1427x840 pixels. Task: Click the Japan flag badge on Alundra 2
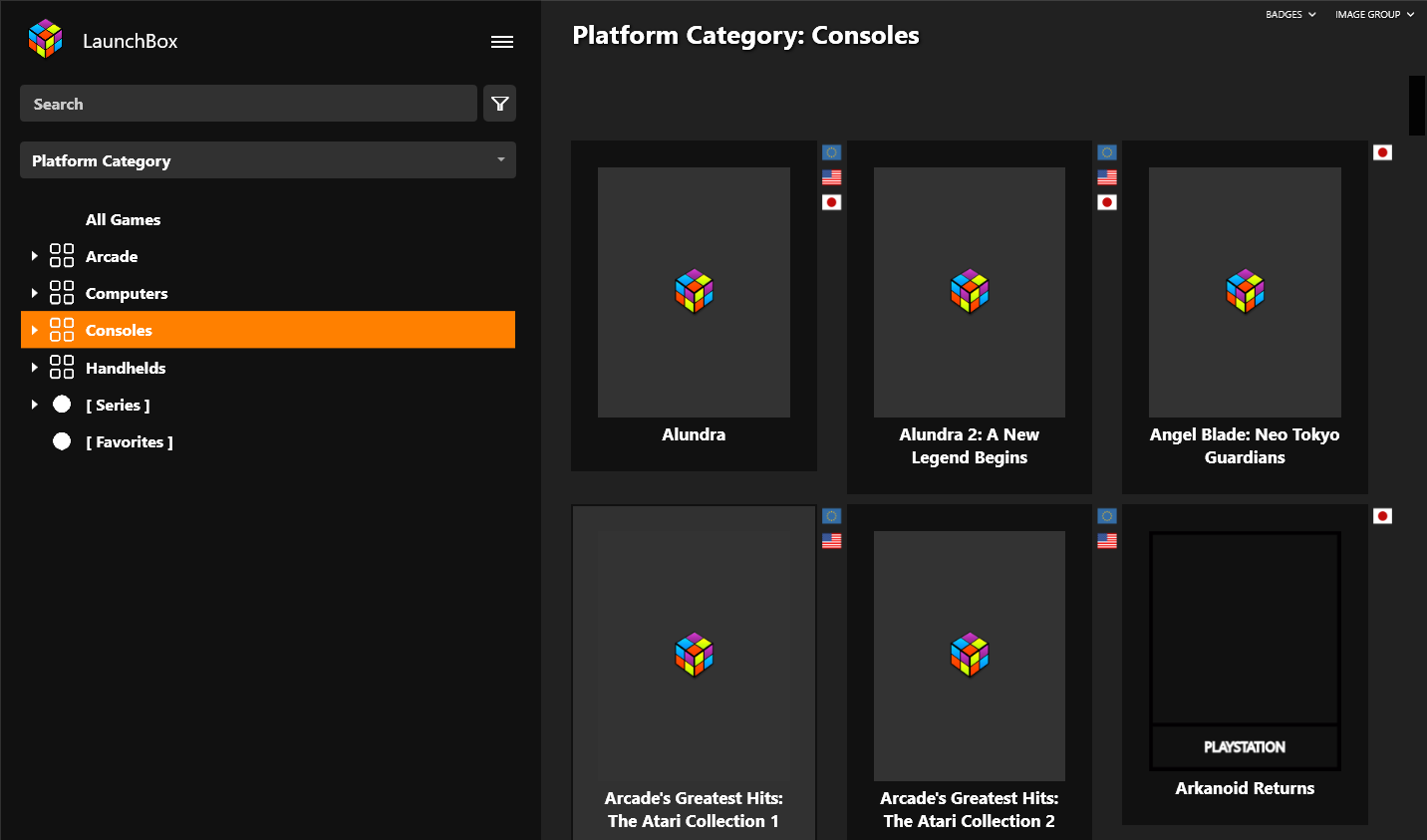click(x=1107, y=202)
